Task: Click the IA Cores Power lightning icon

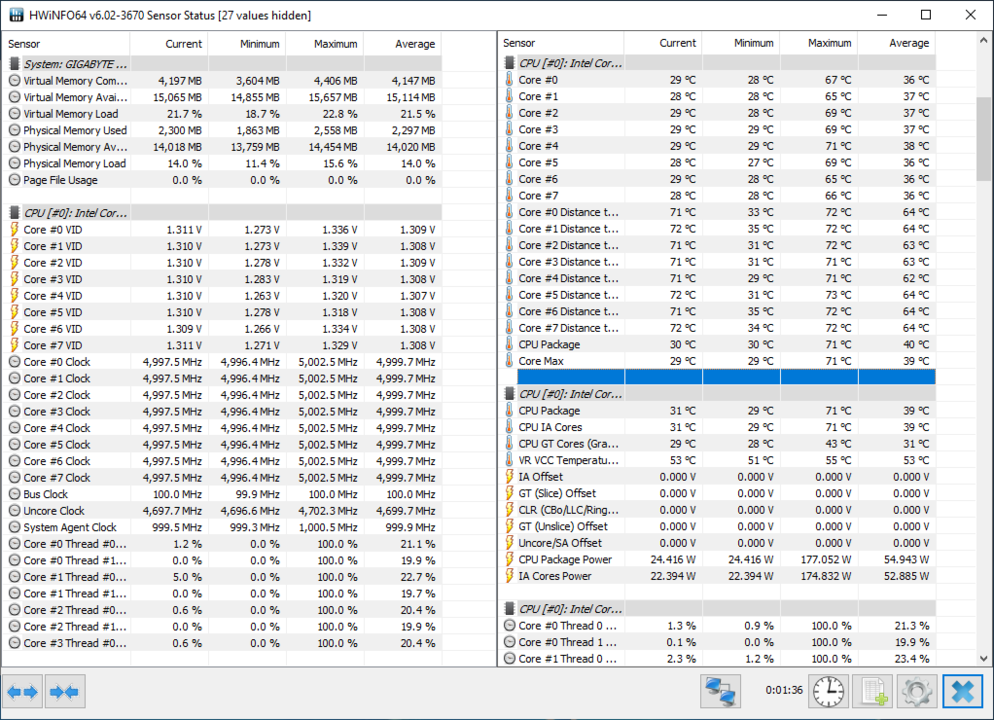Action: click(x=509, y=575)
